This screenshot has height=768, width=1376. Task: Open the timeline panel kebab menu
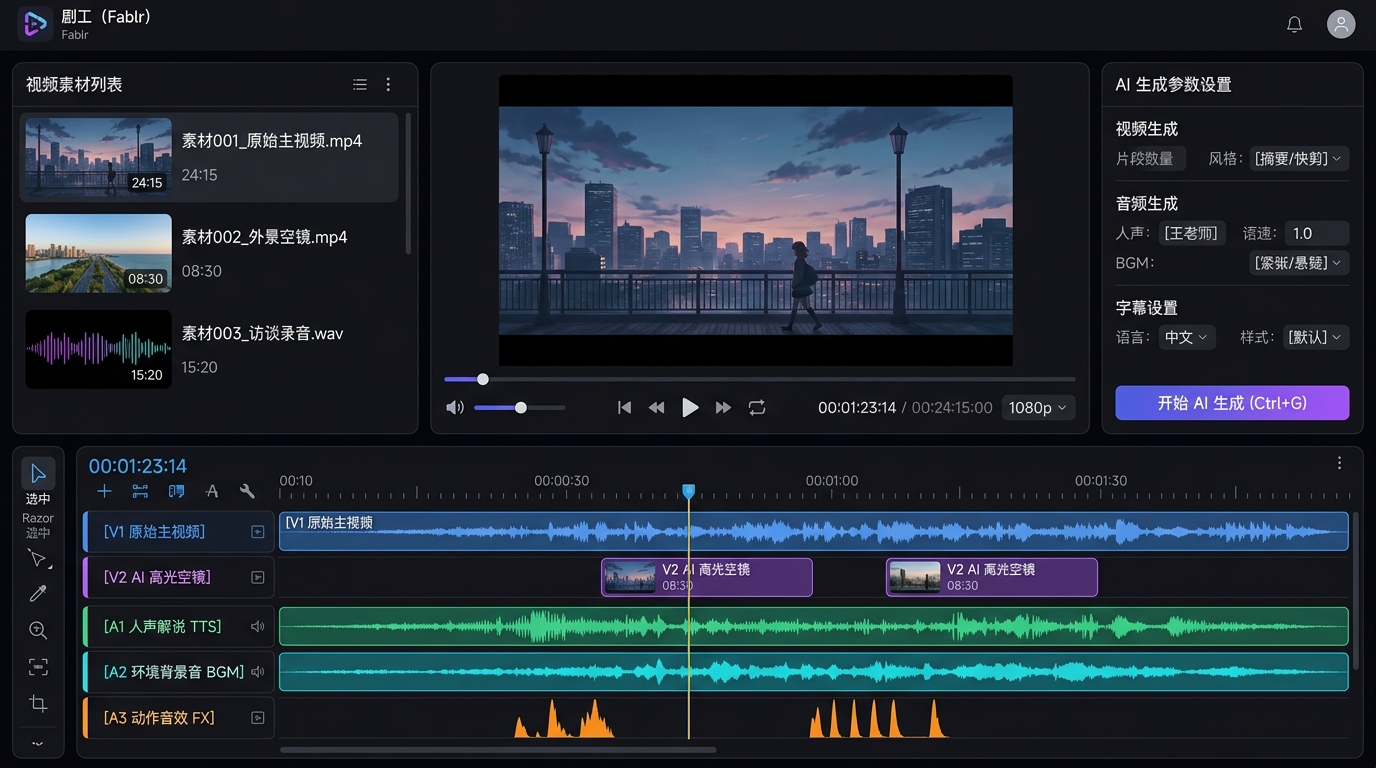click(1339, 463)
